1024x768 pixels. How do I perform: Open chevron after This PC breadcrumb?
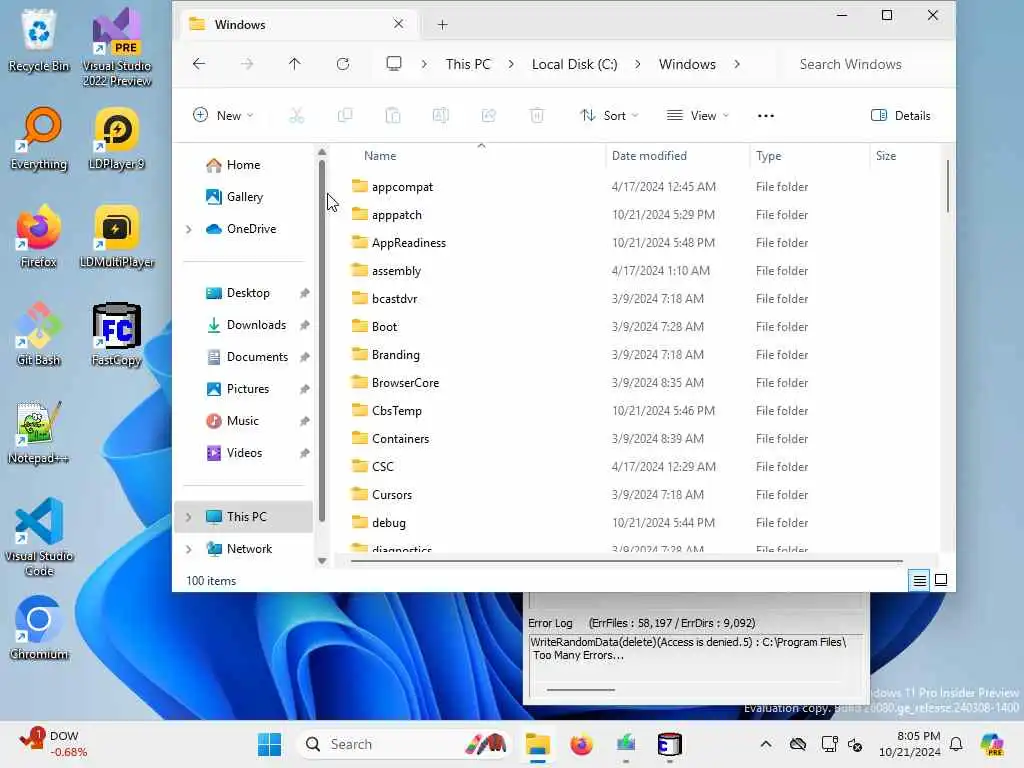tap(511, 64)
